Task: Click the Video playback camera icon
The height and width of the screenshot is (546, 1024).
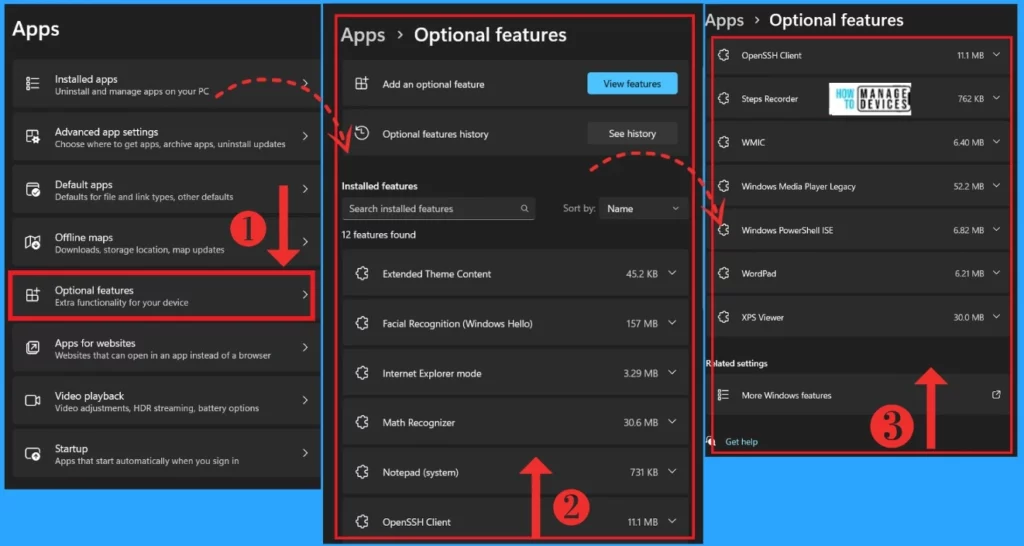Action: click(33, 400)
